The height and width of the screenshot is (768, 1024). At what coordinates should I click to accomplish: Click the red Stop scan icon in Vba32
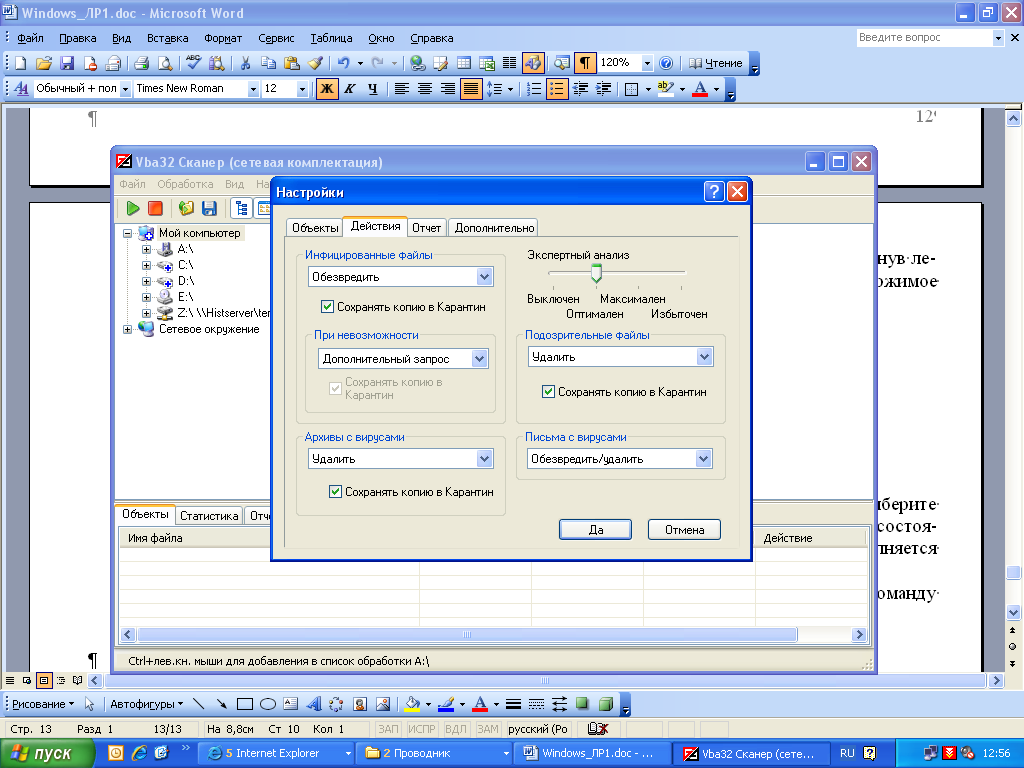tap(155, 208)
